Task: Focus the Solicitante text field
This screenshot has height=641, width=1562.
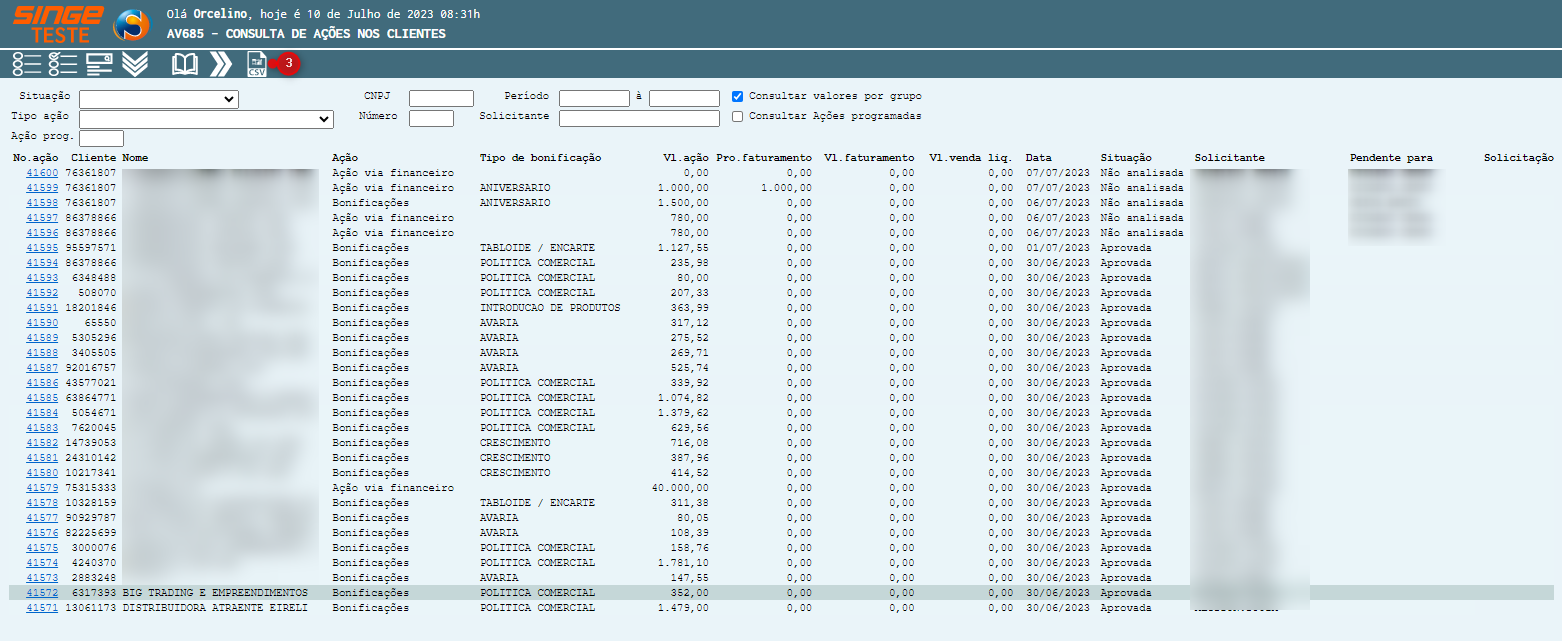Action: point(639,118)
